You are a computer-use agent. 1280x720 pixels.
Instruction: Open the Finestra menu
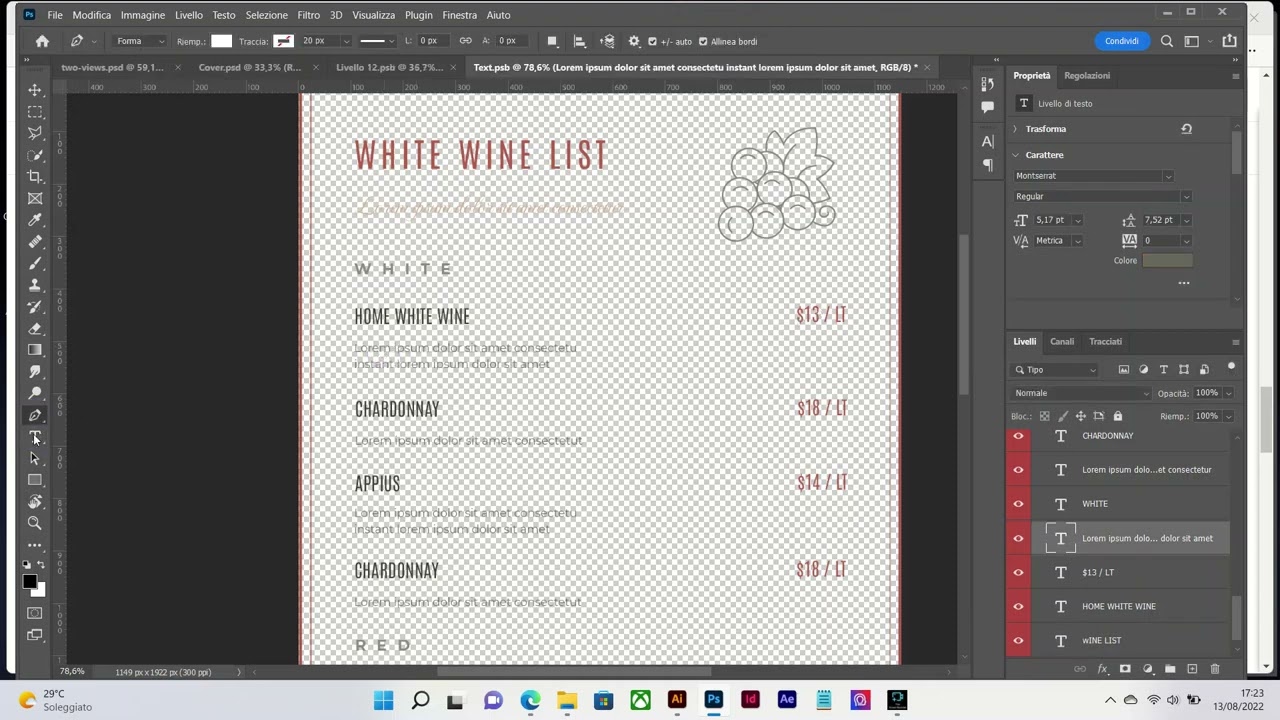click(x=459, y=15)
